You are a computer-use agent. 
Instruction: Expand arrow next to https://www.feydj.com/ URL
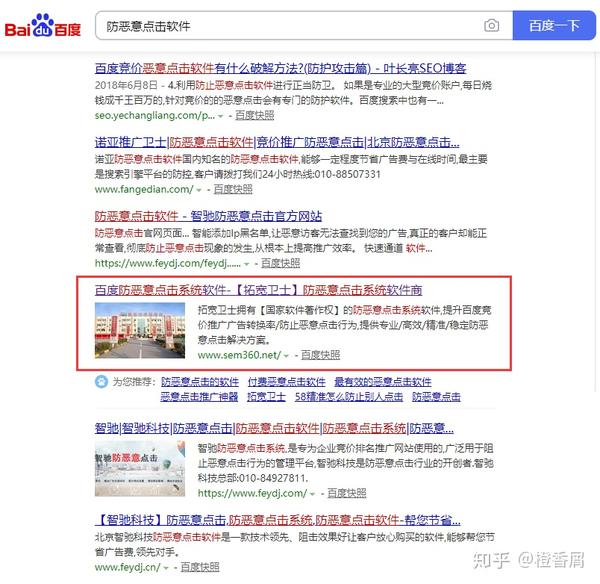pyautogui.click(x=312, y=494)
